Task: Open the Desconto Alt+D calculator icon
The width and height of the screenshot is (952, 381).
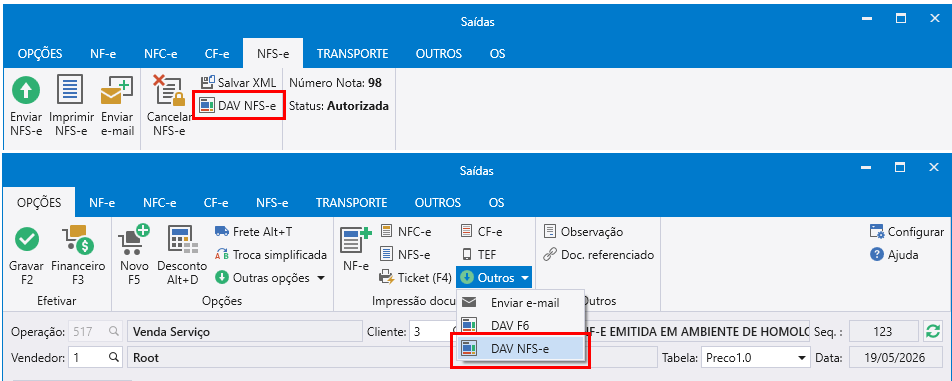Action: click(182, 240)
